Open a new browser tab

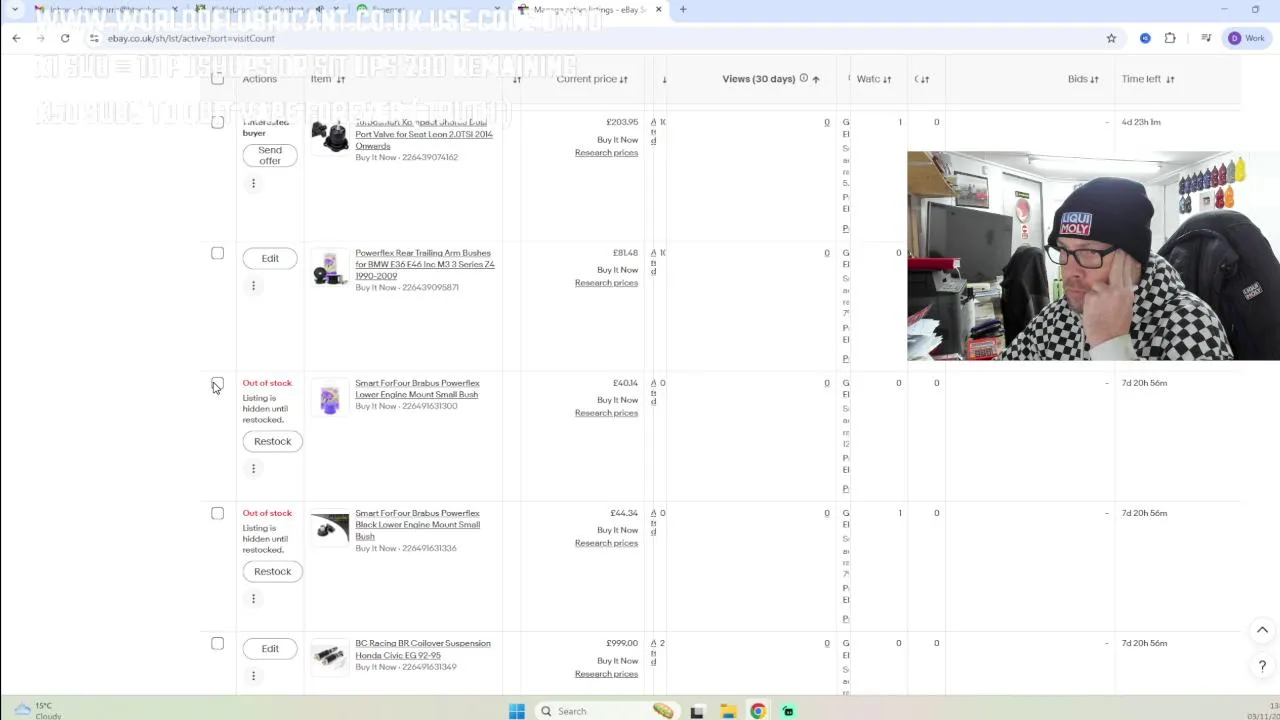pyautogui.click(x=683, y=10)
